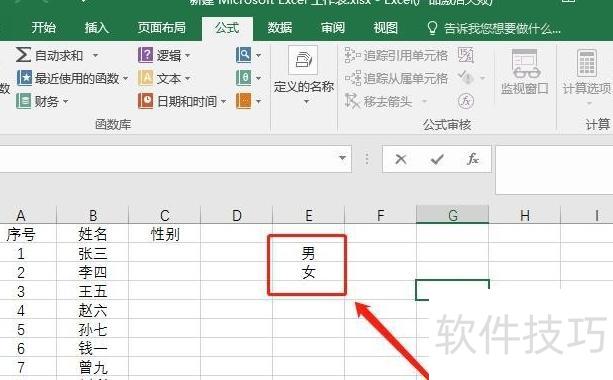The width and height of the screenshot is (613, 380).
Task: Click the Date and Time functions icon
Action: tap(145, 101)
